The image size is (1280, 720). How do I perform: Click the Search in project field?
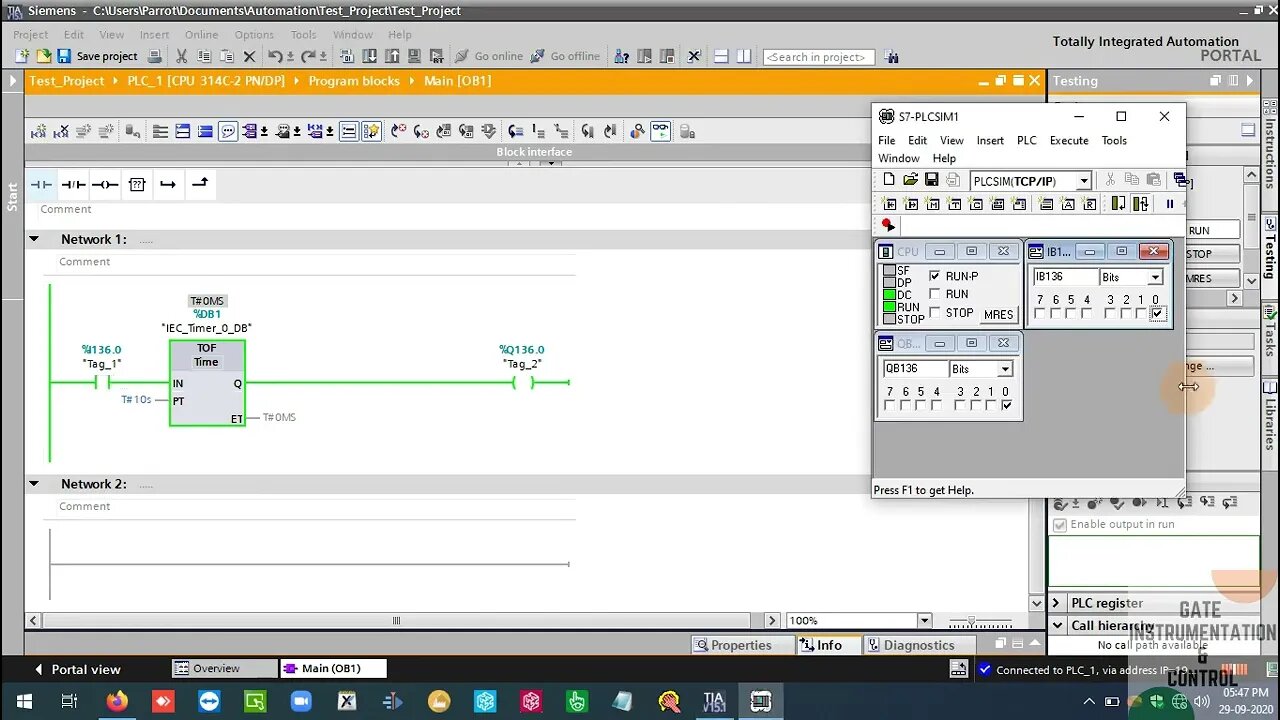818,57
